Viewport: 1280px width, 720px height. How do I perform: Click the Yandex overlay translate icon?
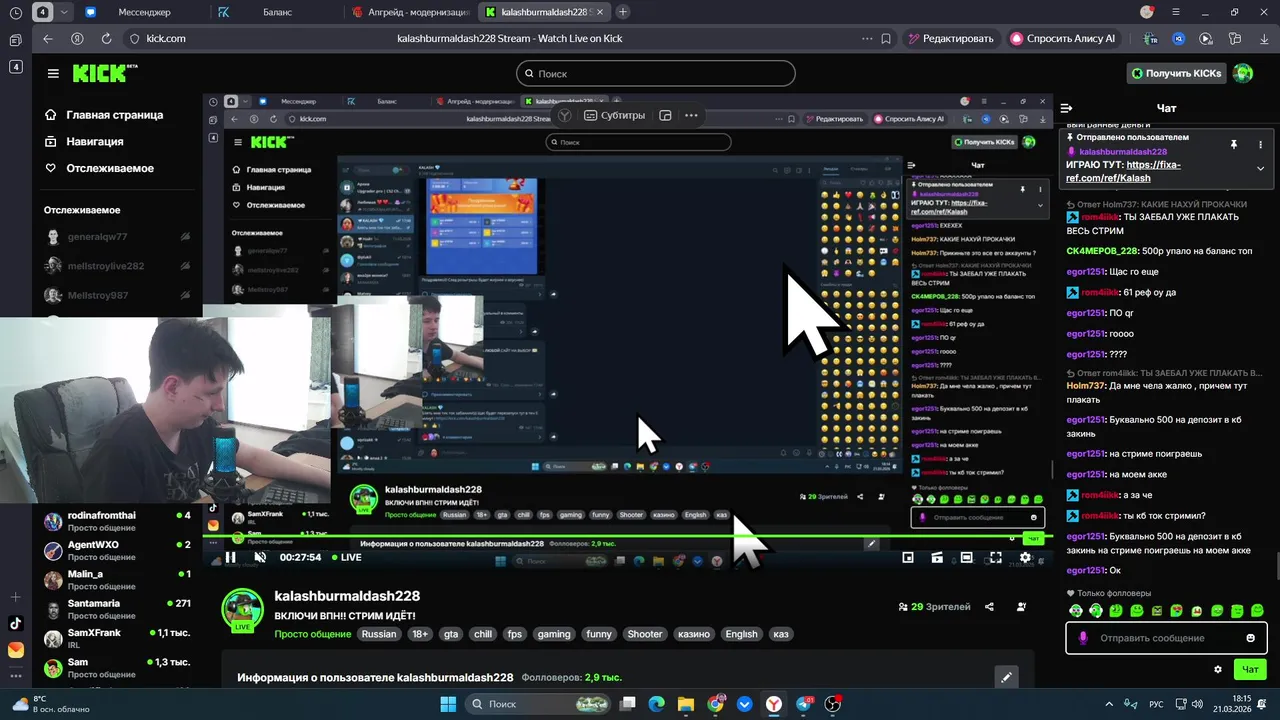click(565, 115)
